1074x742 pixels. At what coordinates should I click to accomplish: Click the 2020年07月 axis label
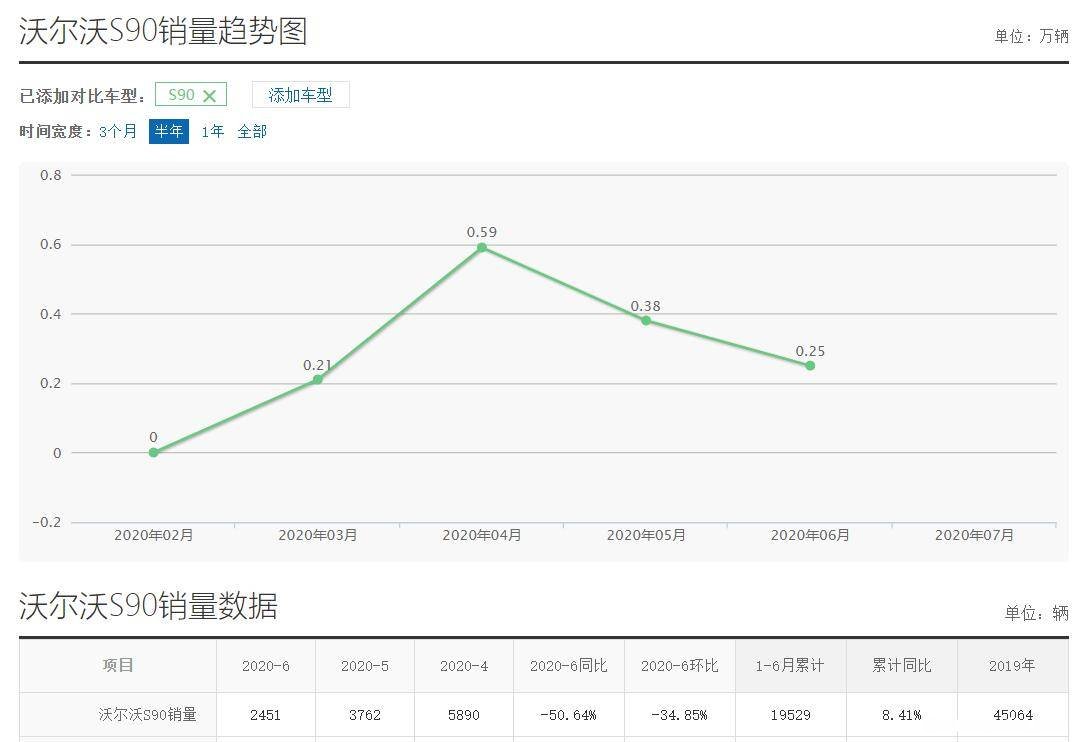974,535
